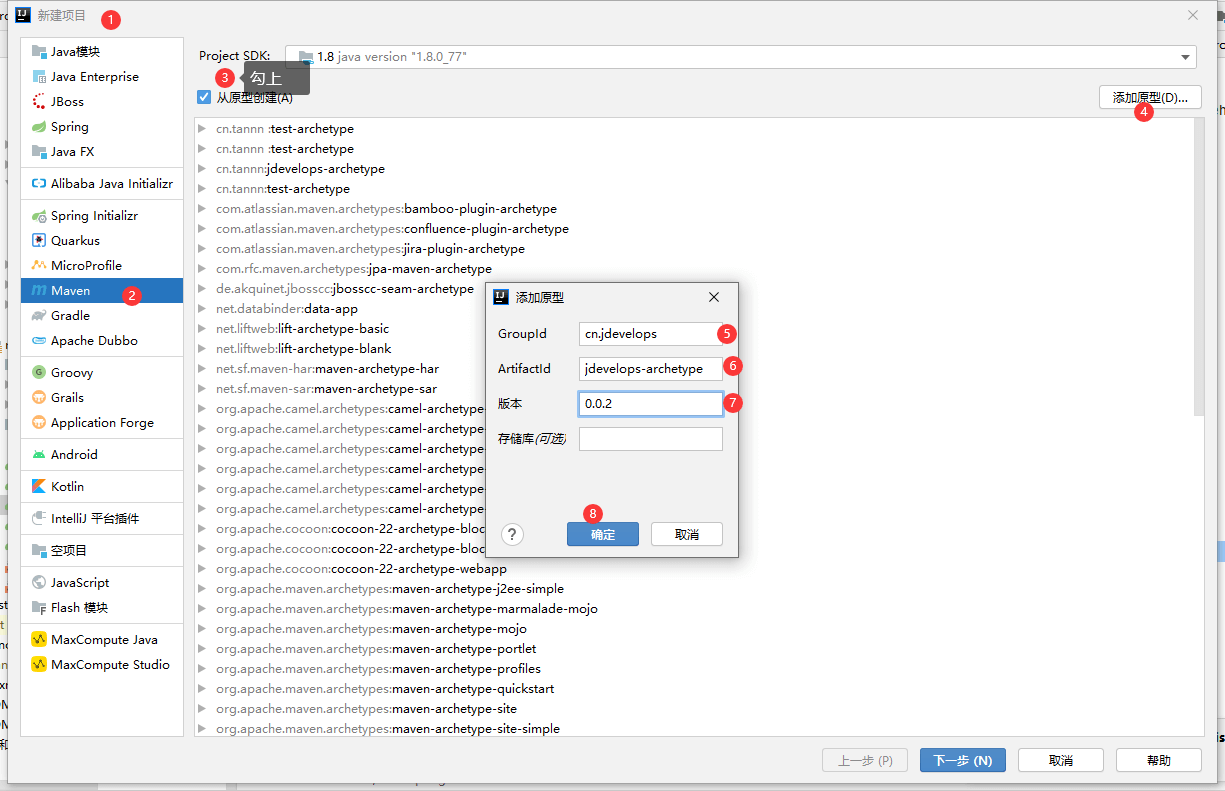The image size is (1225, 791).
Task: Open the Project SDK dropdown
Action: click(x=741, y=57)
